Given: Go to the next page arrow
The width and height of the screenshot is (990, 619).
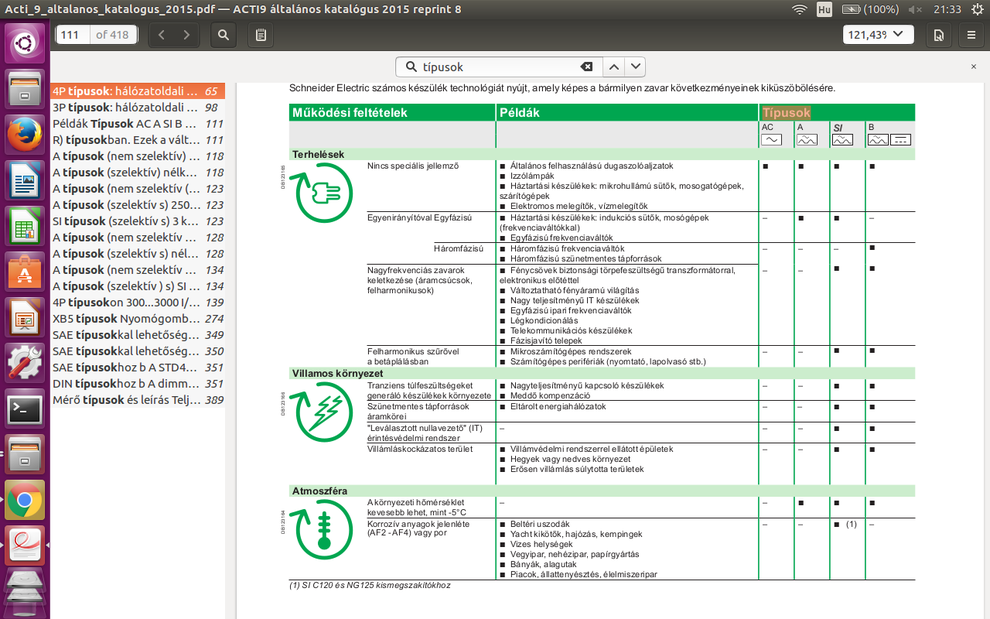Looking at the screenshot, I should pos(186,35).
